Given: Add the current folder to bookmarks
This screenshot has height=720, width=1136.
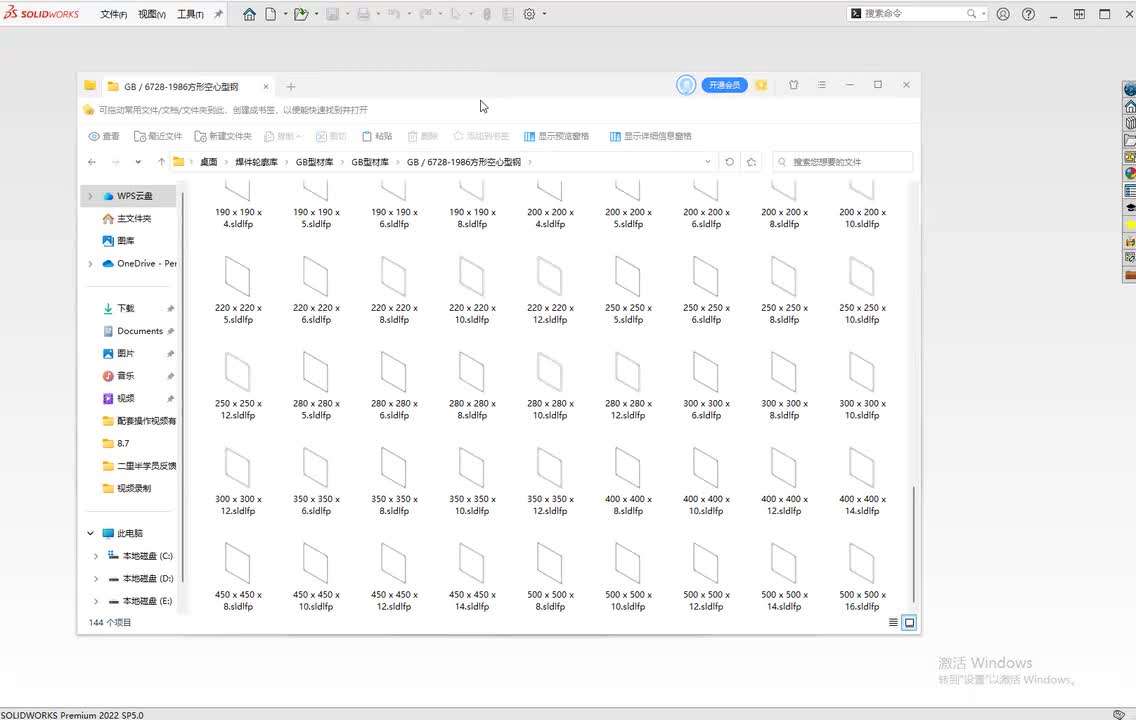Looking at the screenshot, I should 751,162.
